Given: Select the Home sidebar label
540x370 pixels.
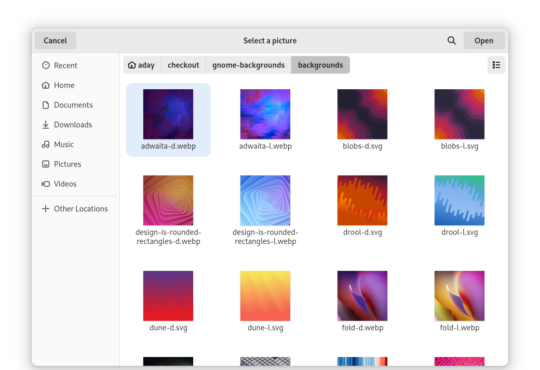Looking at the screenshot, I should [x=64, y=85].
